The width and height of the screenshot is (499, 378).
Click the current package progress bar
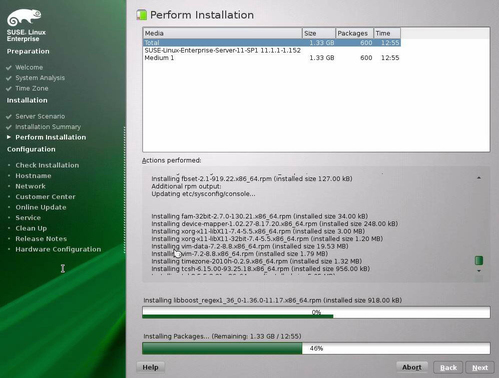coord(316,312)
